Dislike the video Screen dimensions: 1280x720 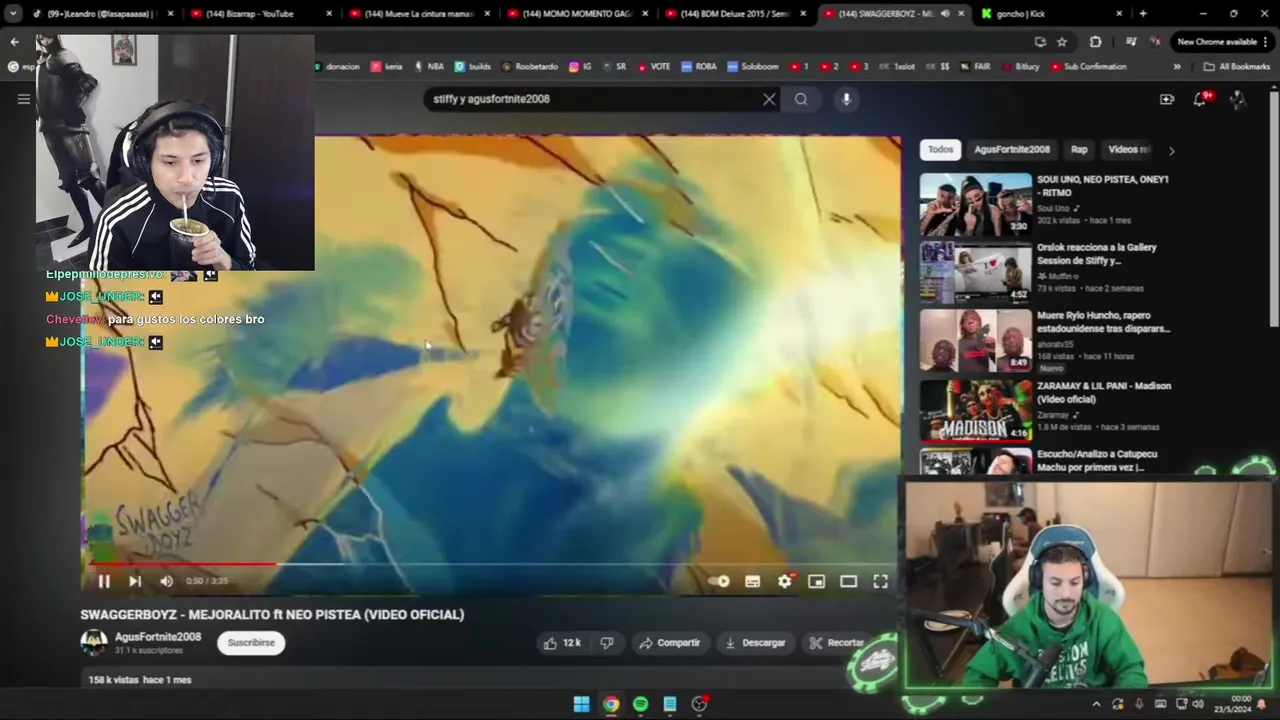click(607, 643)
